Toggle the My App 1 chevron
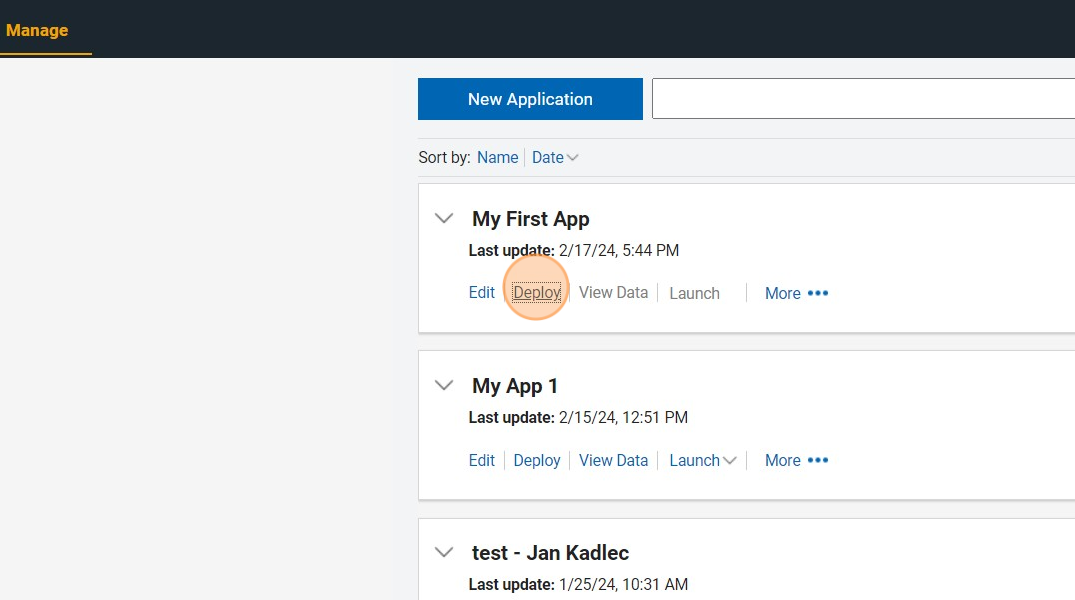The height and width of the screenshot is (600, 1075). [444, 385]
